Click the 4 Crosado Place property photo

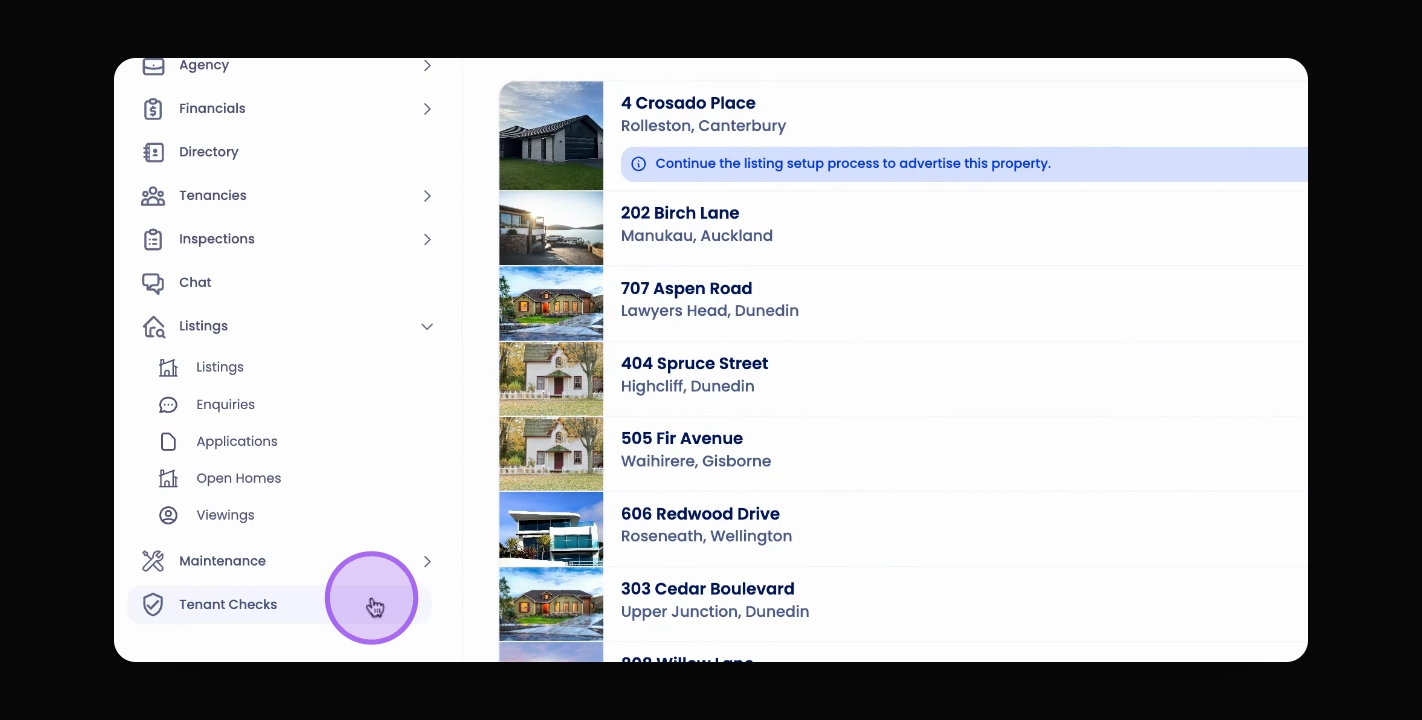(x=551, y=136)
